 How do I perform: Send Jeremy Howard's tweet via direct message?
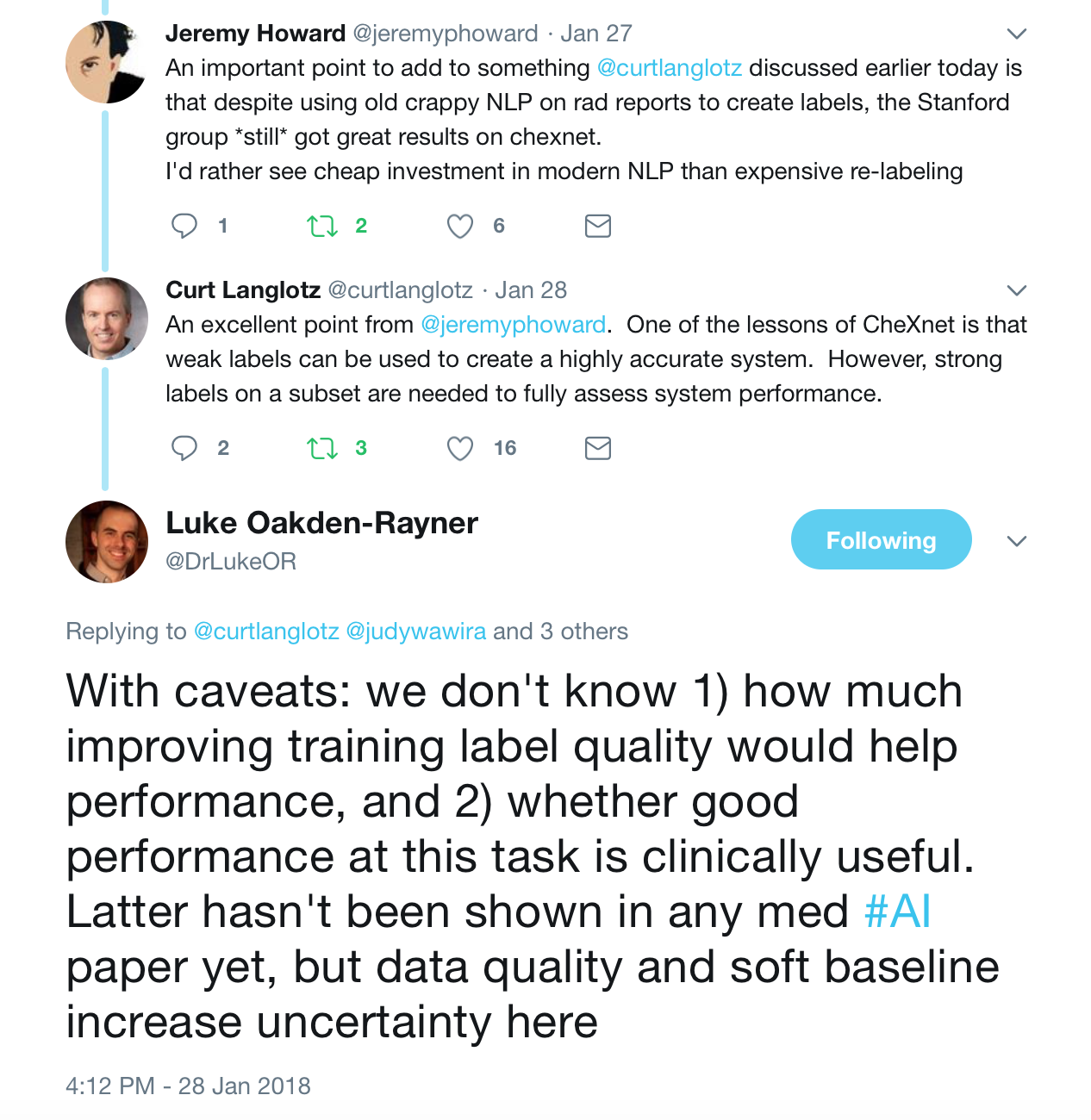click(597, 226)
